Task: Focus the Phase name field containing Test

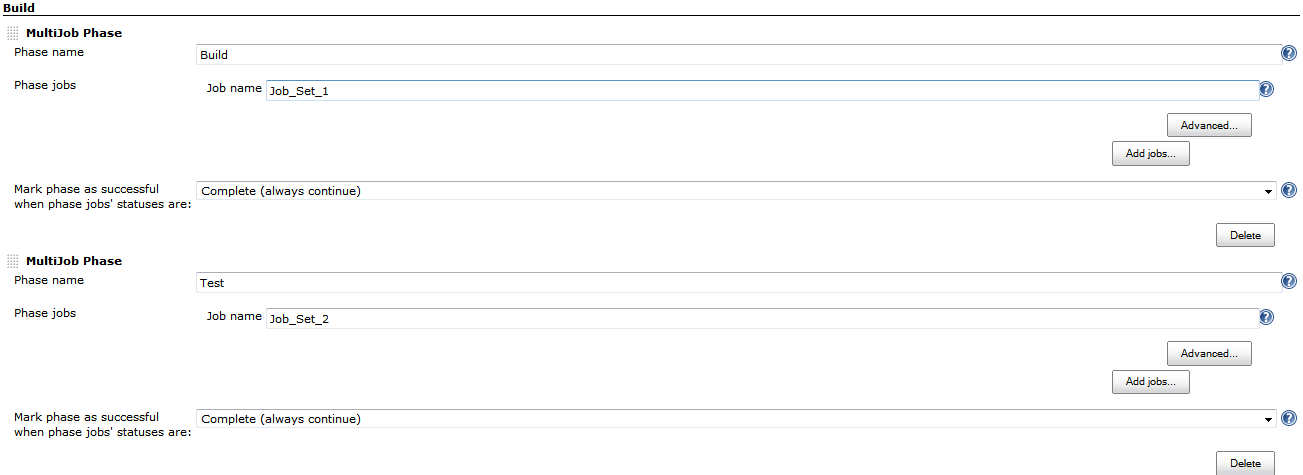Action: point(738,283)
